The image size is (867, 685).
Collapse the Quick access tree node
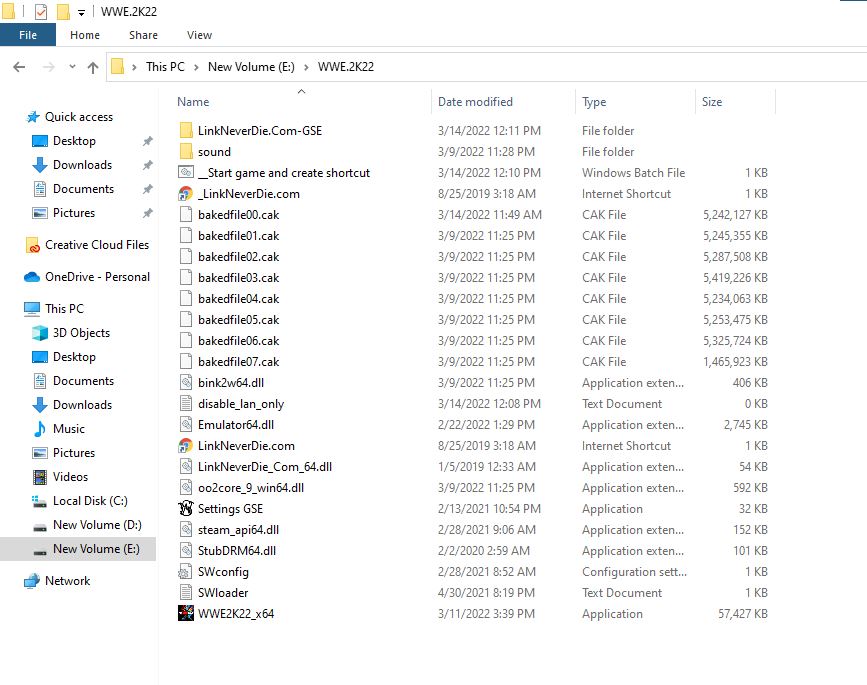(x=14, y=117)
